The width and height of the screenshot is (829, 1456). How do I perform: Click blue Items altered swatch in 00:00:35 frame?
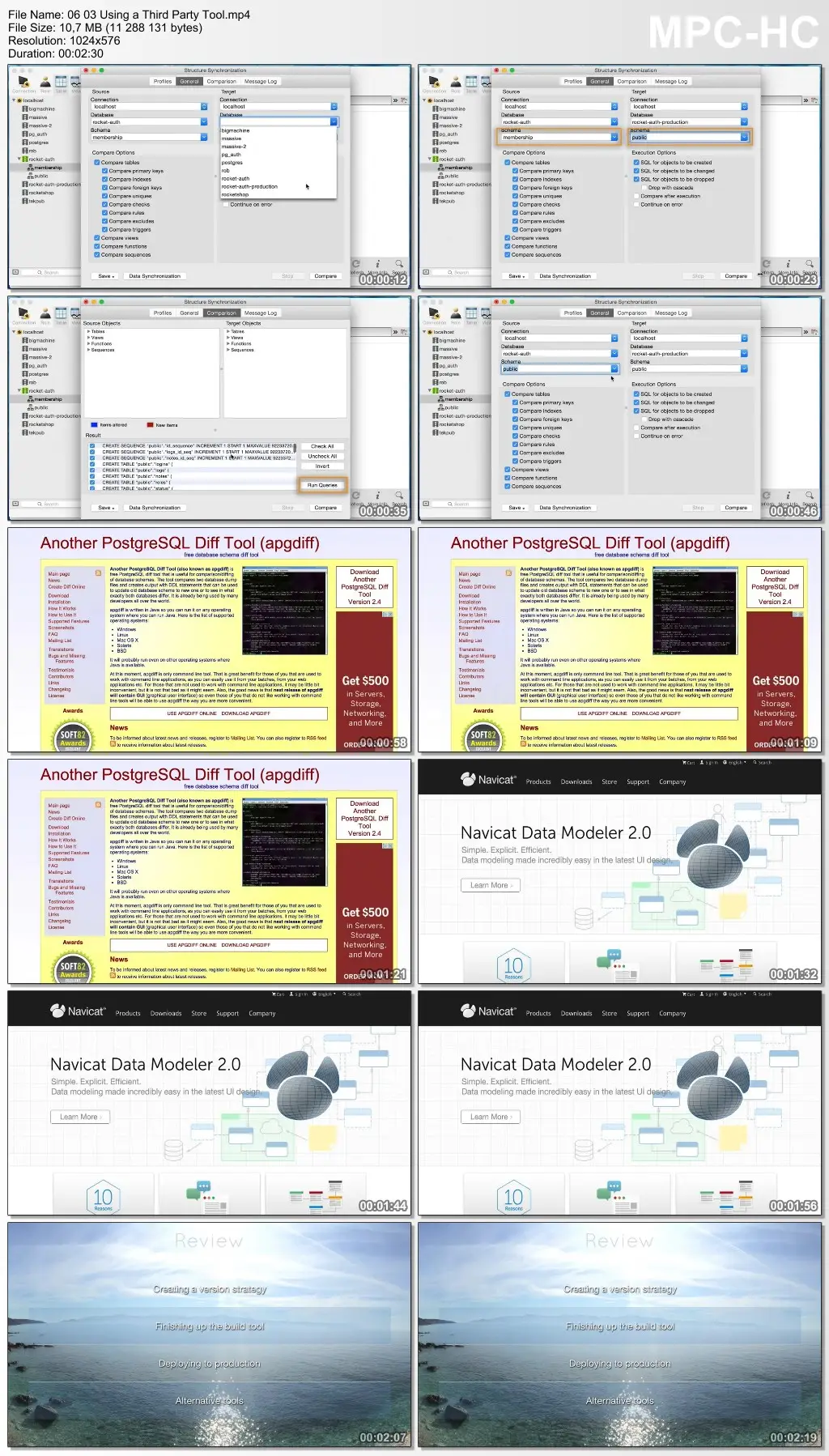[95, 424]
